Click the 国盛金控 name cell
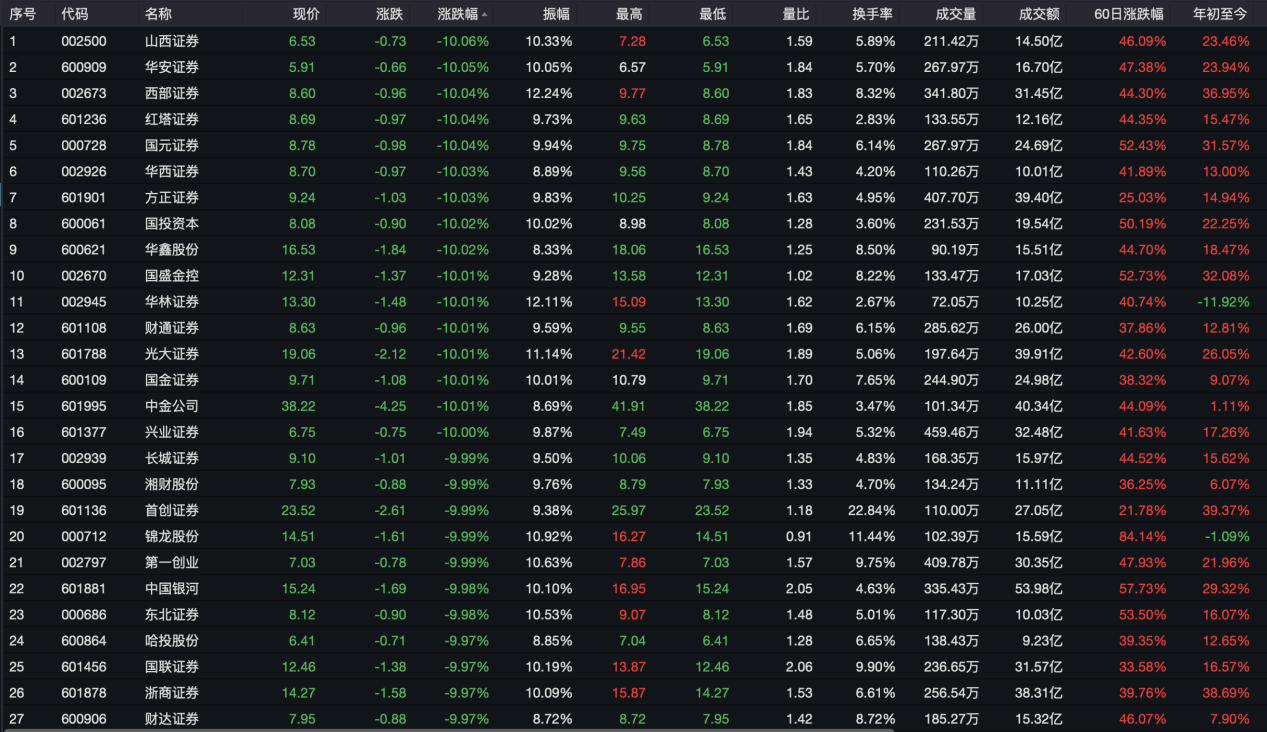The height and width of the screenshot is (732, 1267). click(172, 275)
